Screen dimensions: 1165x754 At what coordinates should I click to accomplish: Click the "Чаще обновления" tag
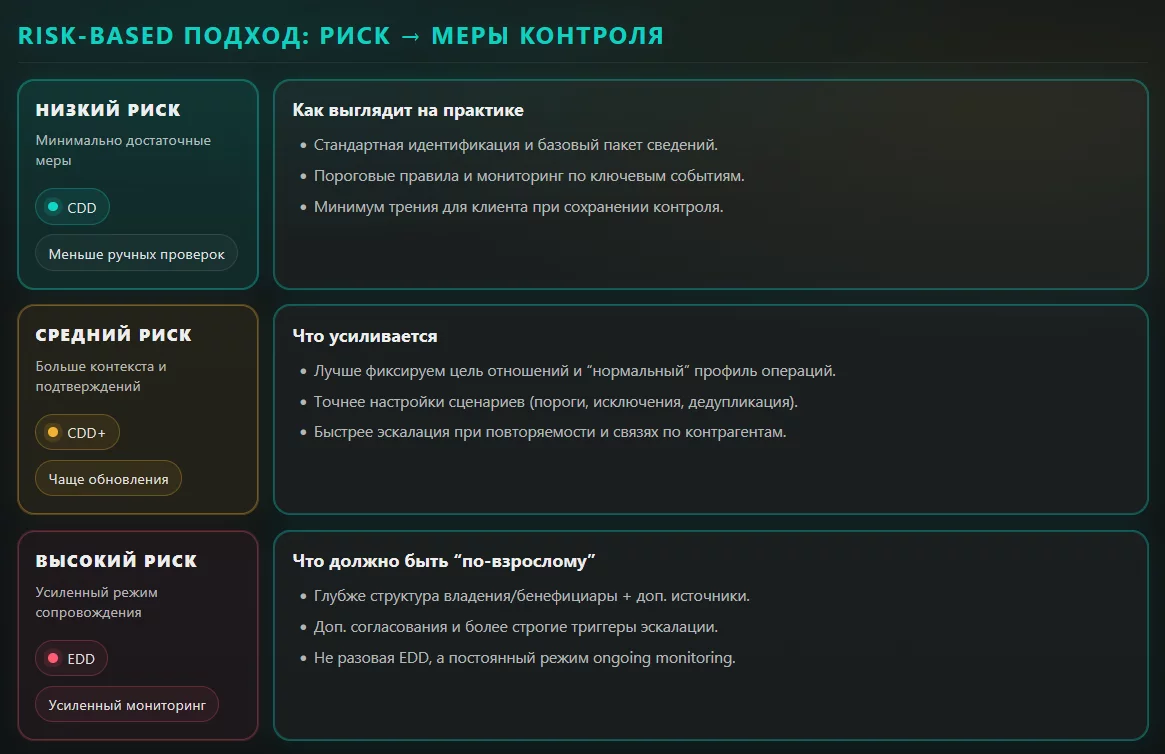click(108, 479)
